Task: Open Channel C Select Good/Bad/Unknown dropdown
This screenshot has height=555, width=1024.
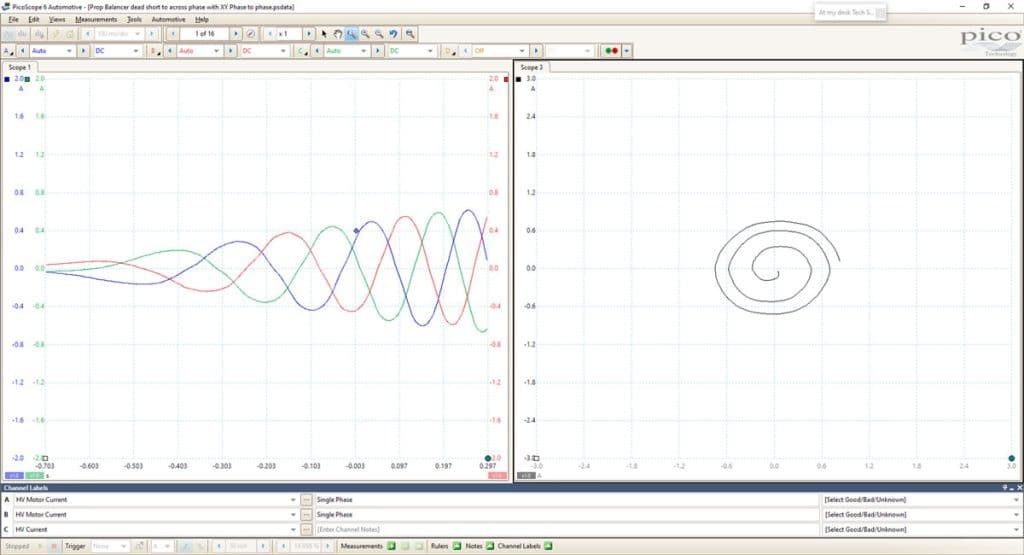Action: click(921, 530)
